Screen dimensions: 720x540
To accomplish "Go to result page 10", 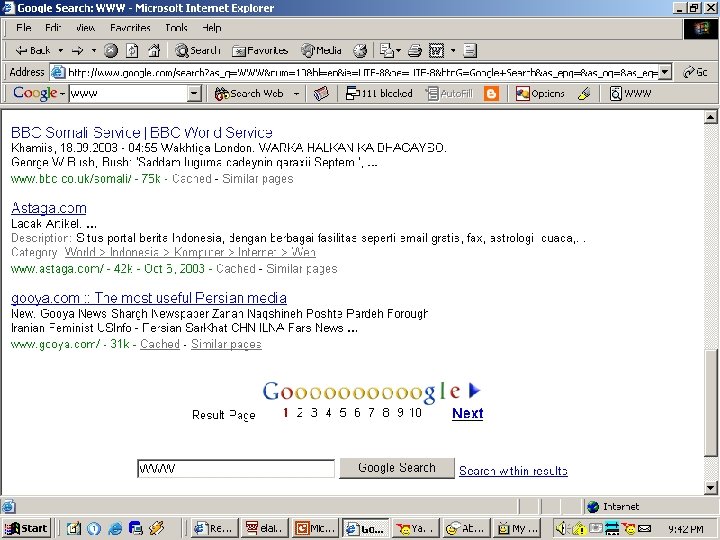I will (416, 413).
